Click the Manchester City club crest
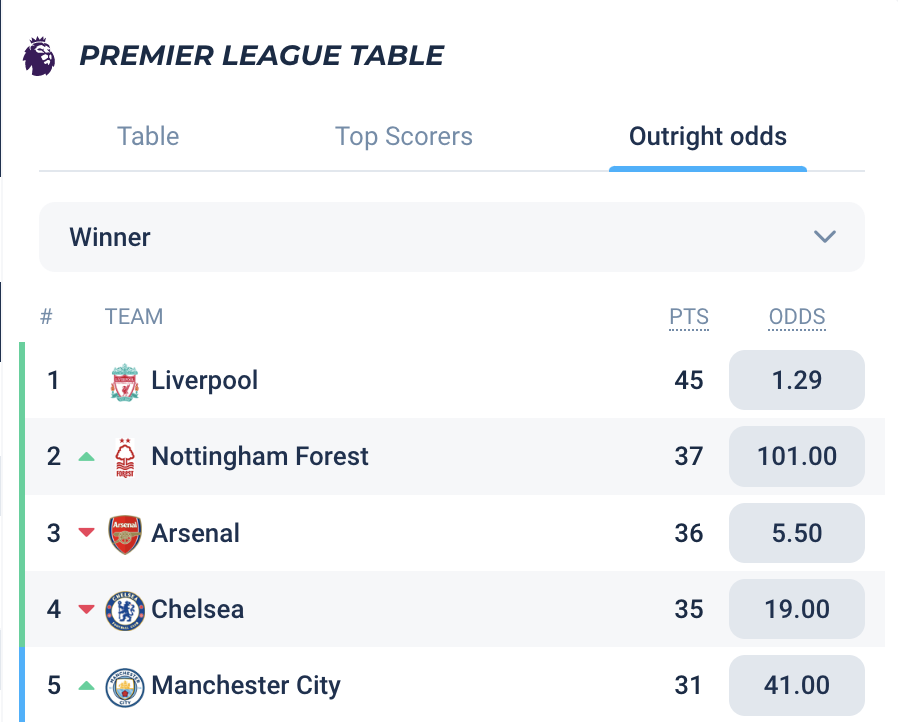The height and width of the screenshot is (722, 898). (125, 687)
